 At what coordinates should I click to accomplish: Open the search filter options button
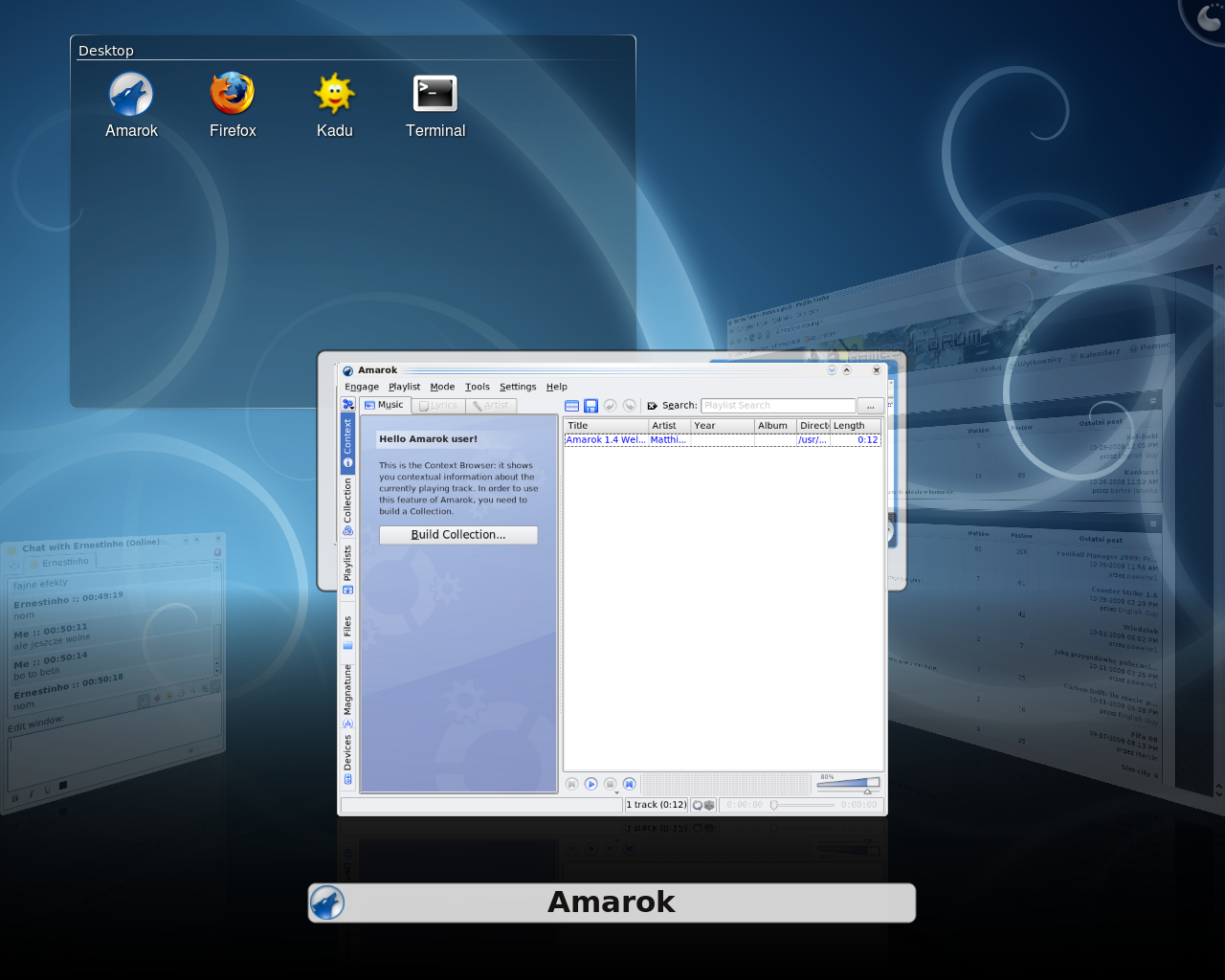pyautogui.click(x=870, y=406)
